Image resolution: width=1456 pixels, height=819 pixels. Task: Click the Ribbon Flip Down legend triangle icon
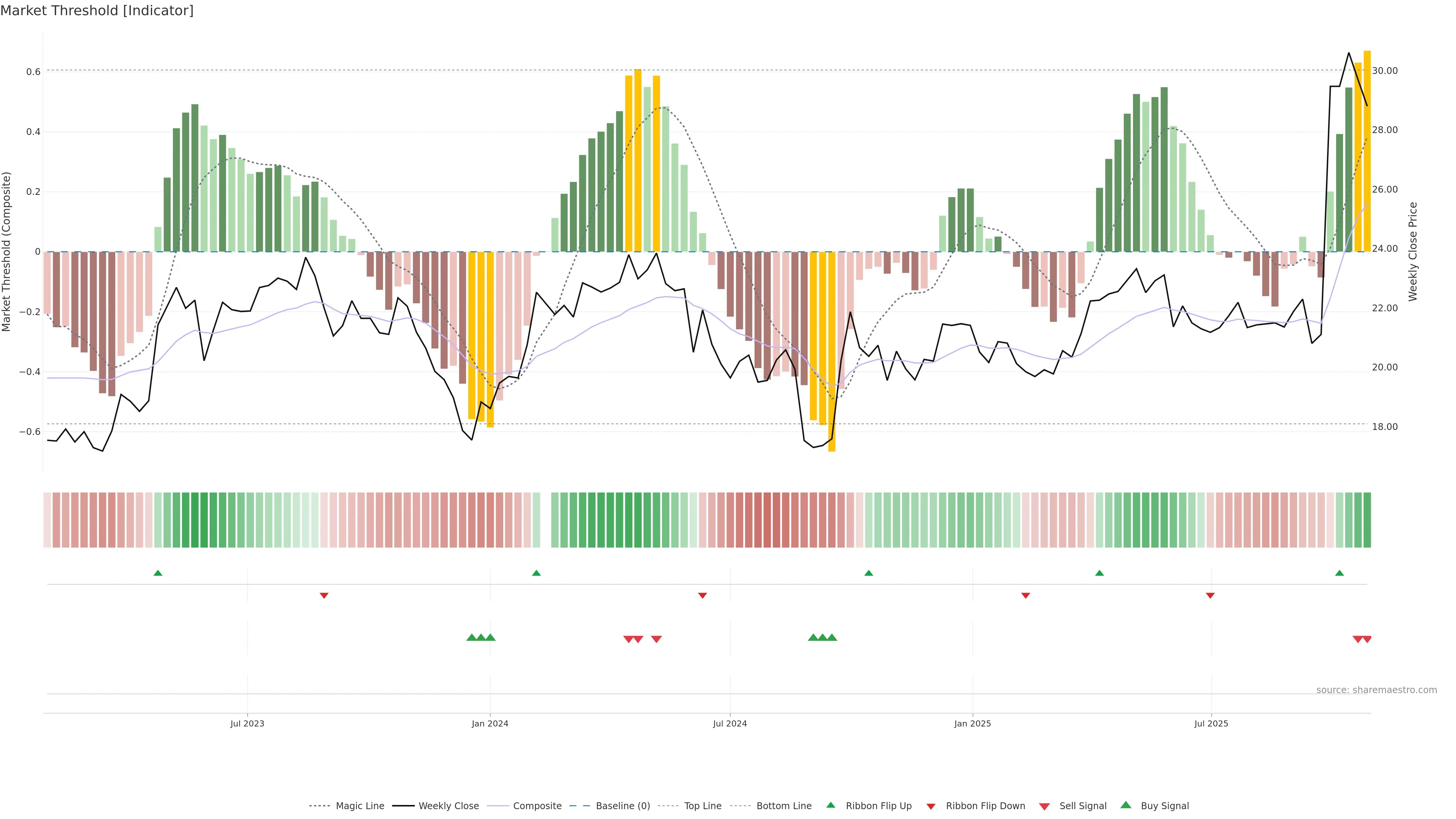click(x=931, y=806)
